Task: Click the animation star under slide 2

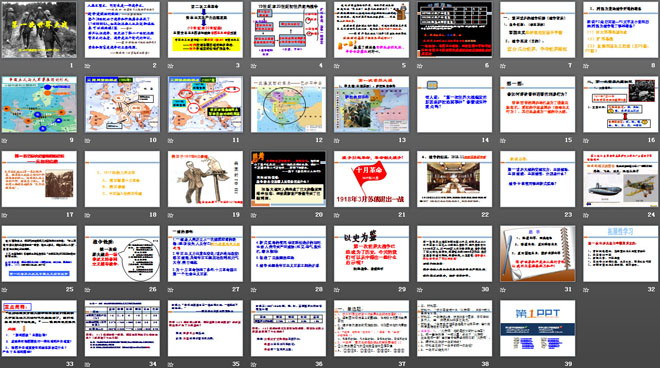Action: click(x=88, y=66)
